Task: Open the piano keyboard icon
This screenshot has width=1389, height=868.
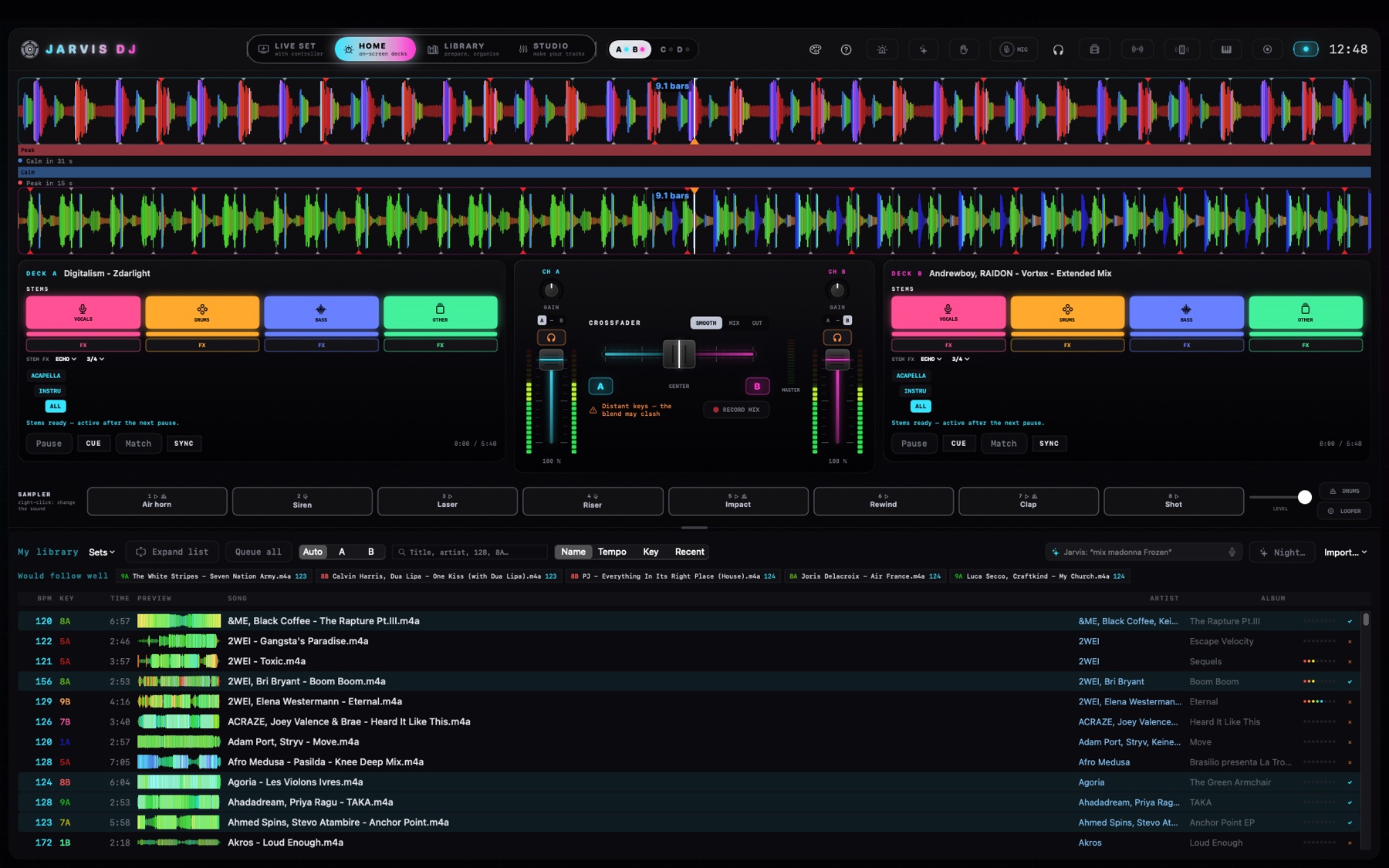Action: coord(1226,49)
